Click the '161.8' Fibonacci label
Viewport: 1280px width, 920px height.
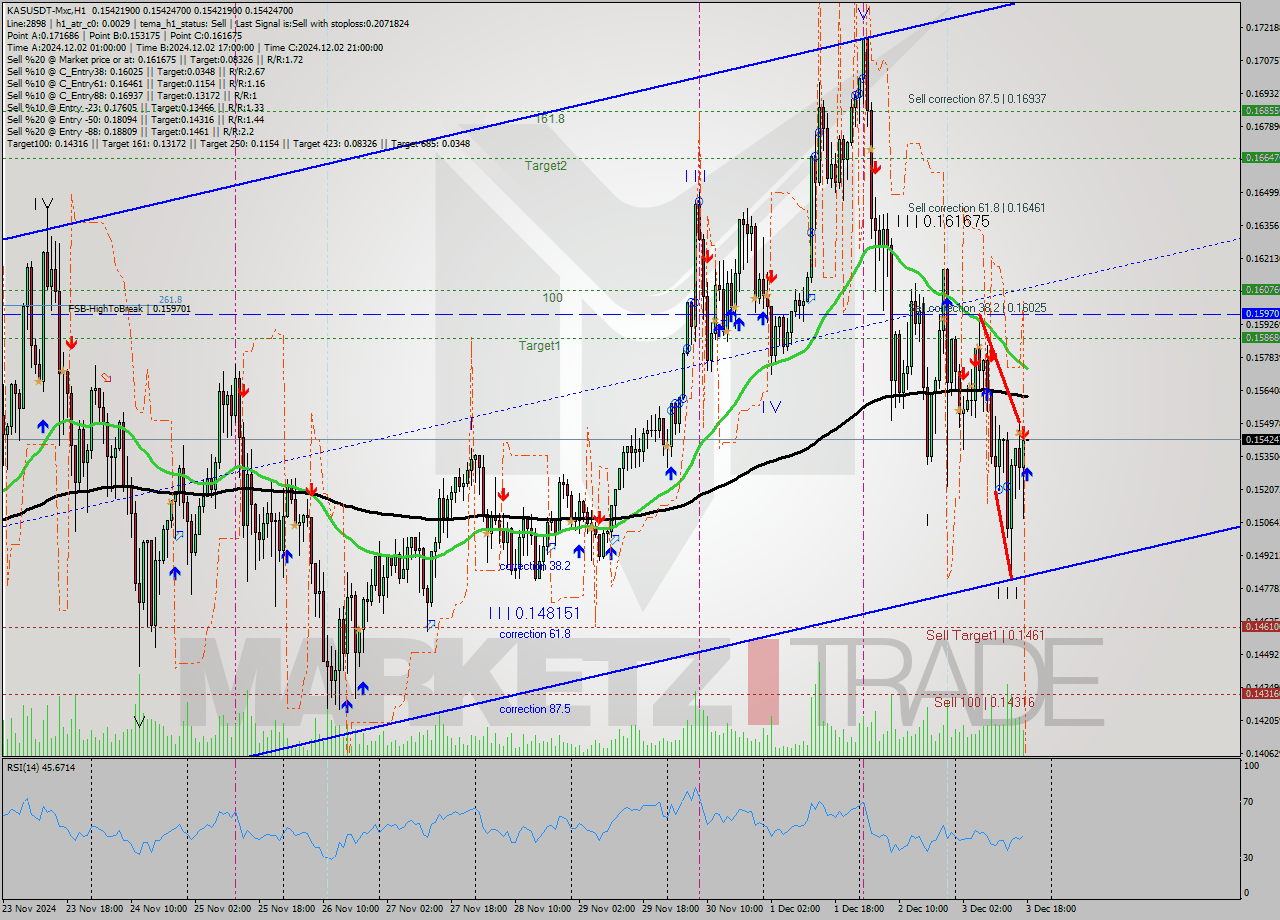550,118
